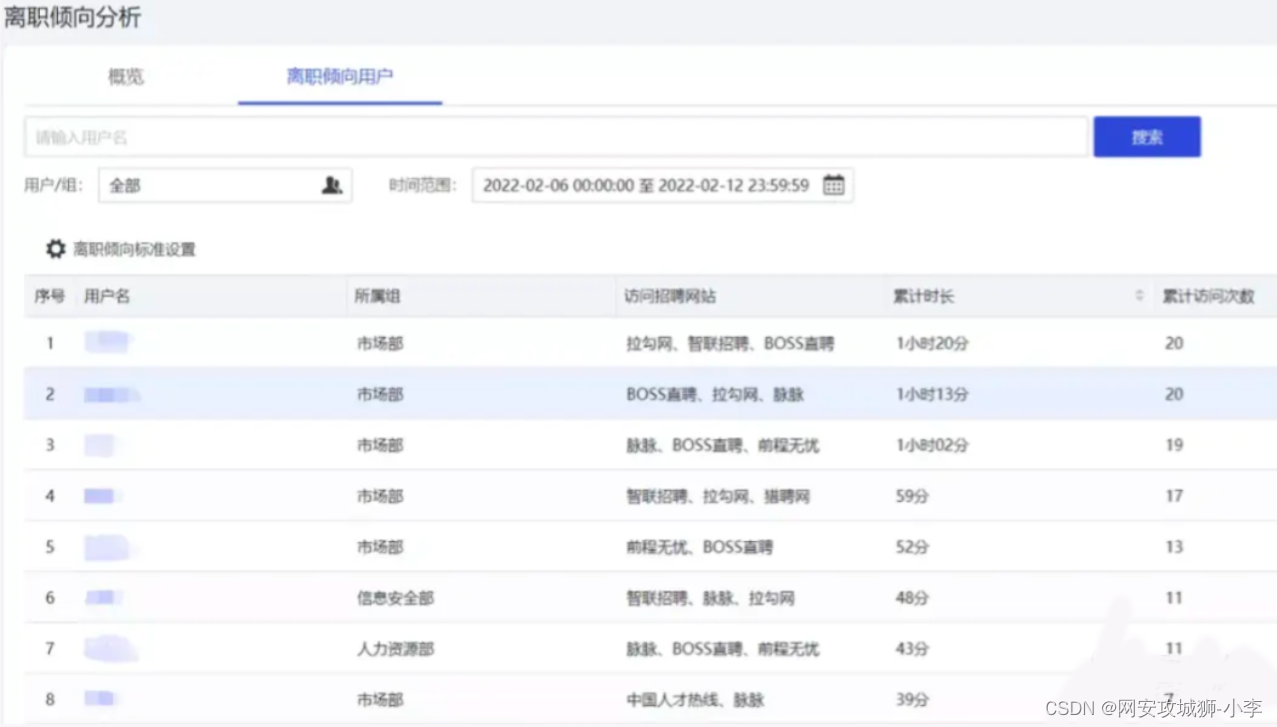Select the cell 中国人才热线、脉脉
Image resolution: width=1277 pixels, height=727 pixels.
click(695, 700)
